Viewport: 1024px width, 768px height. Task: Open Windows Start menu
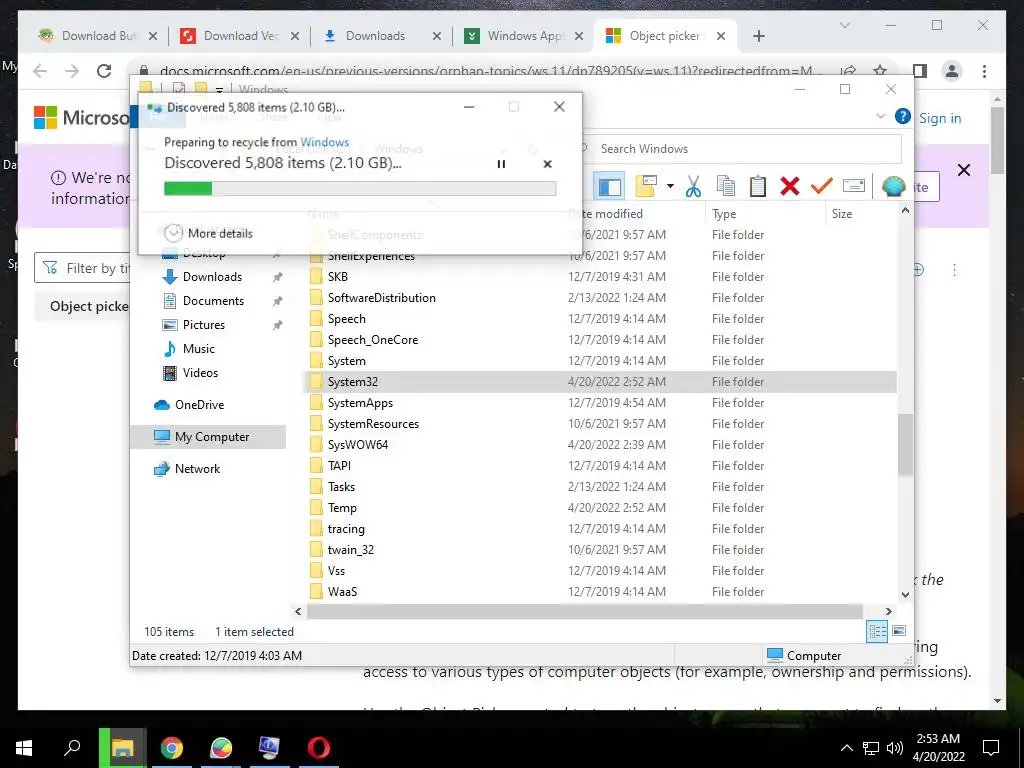coord(24,748)
